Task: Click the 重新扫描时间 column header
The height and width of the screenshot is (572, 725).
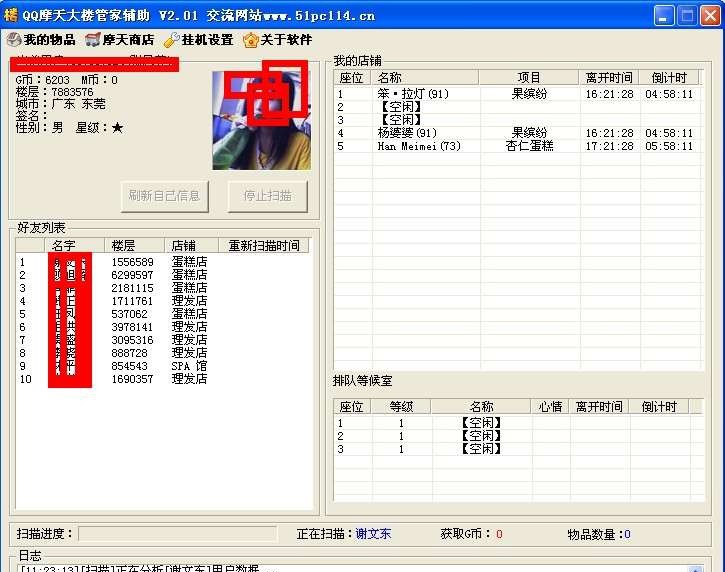Action: click(264, 245)
